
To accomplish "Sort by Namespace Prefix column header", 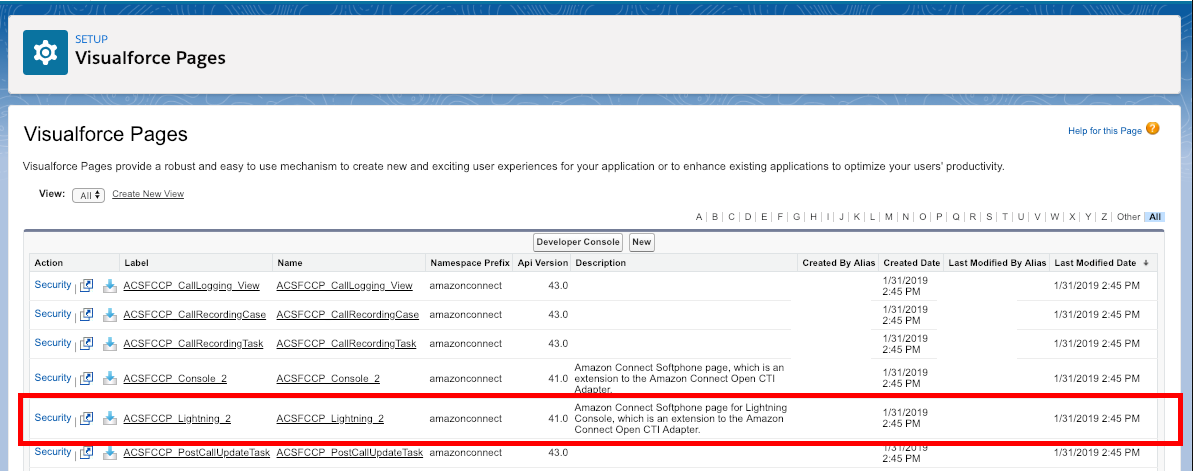I will pos(469,263).
